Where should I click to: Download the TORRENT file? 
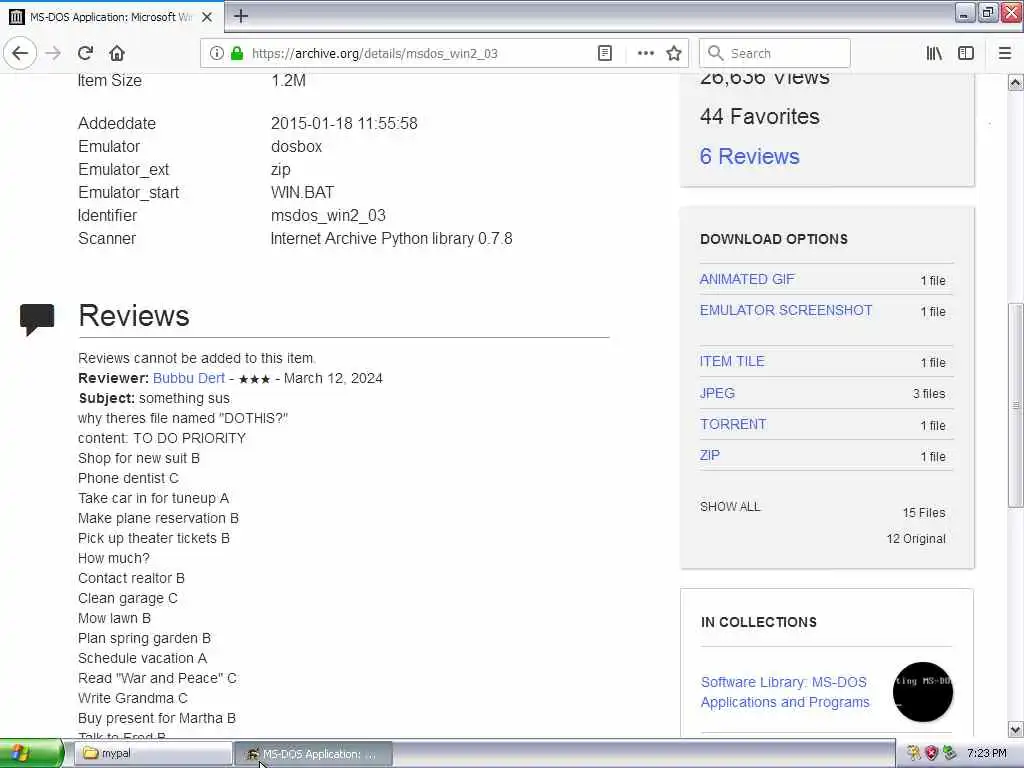[x=733, y=424]
